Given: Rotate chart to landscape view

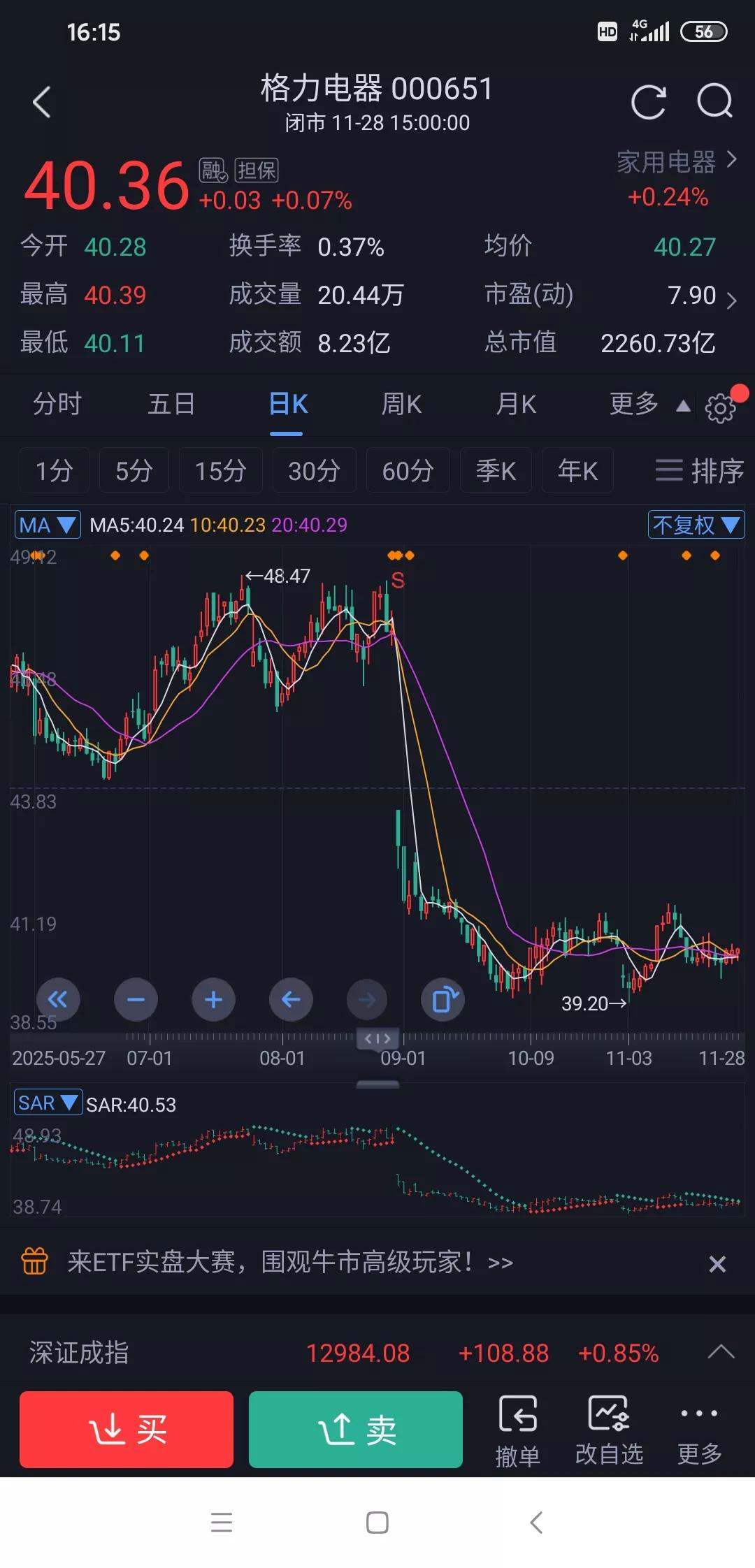Looking at the screenshot, I should 443,1000.
